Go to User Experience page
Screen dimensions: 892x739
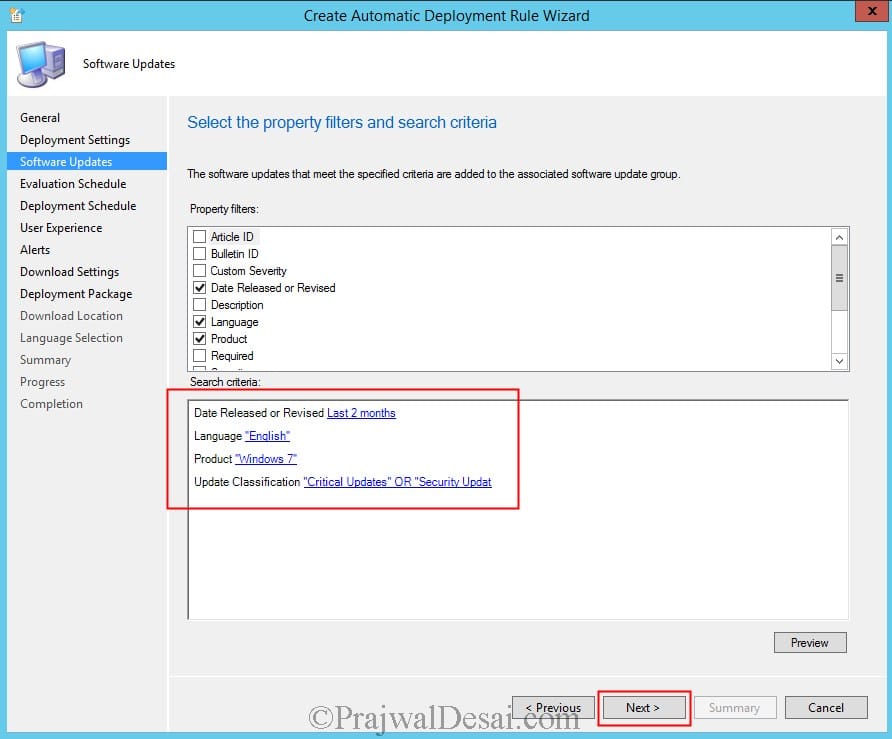click(x=61, y=228)
